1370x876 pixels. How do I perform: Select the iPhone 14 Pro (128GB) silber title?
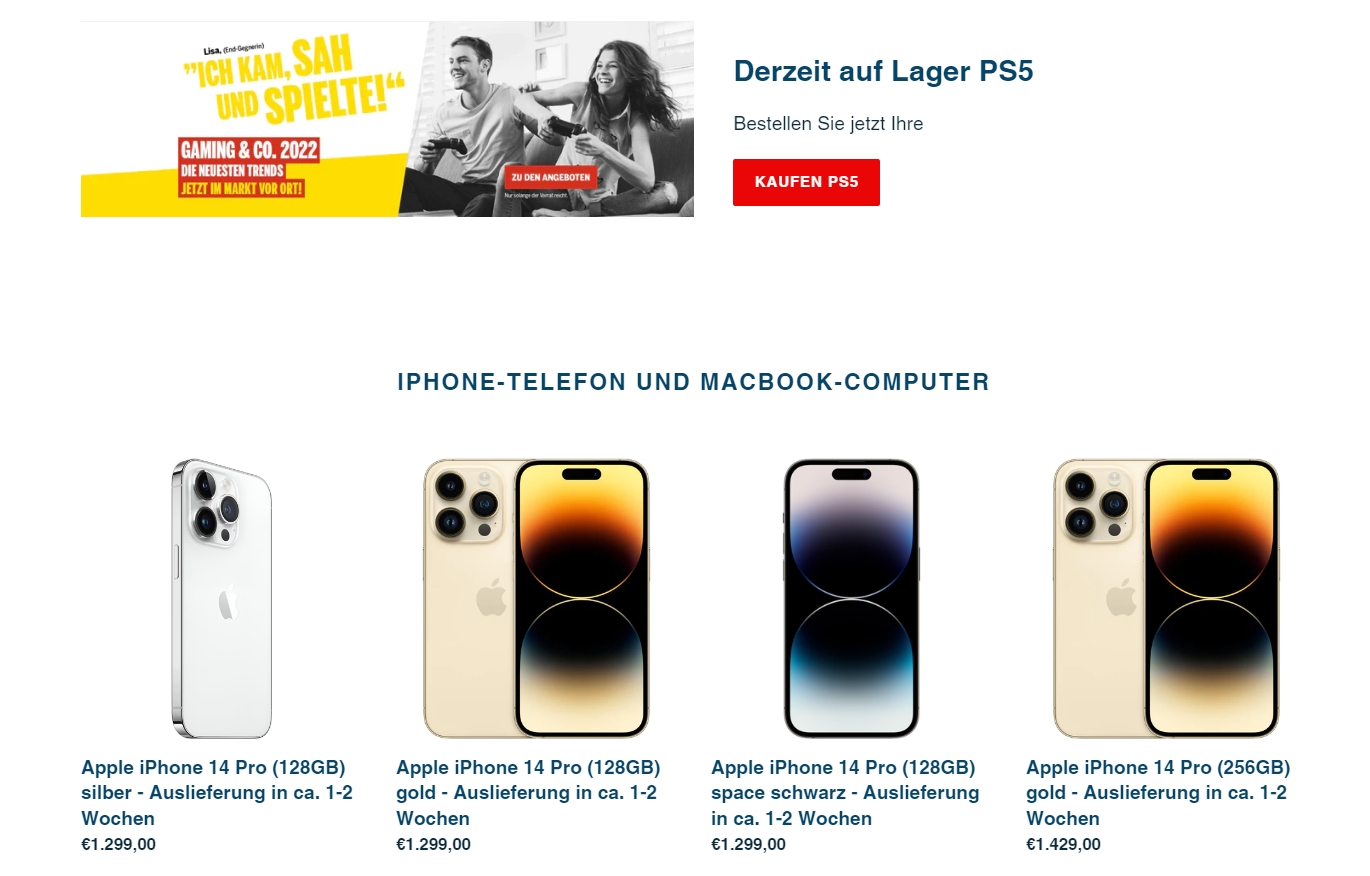tap(217, 793)
